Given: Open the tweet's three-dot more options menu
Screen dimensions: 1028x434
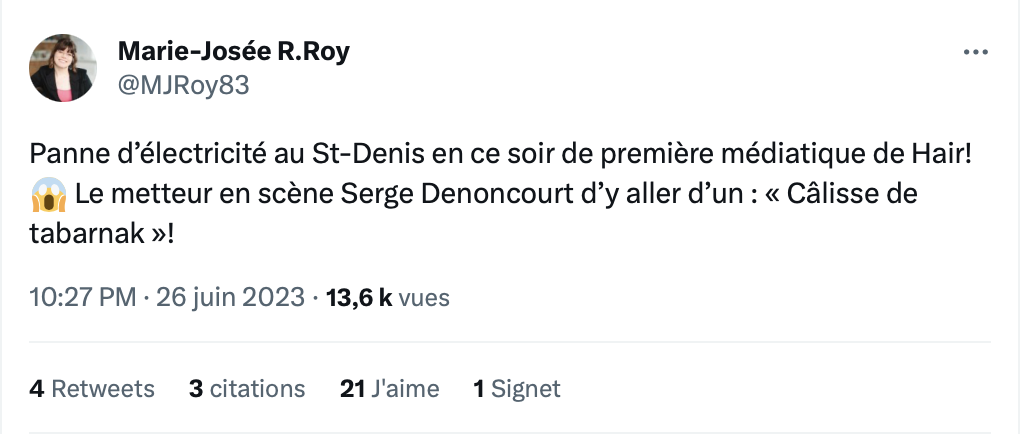Looking at the screenshot, I should pyautogui.click(x=974, y=53).
